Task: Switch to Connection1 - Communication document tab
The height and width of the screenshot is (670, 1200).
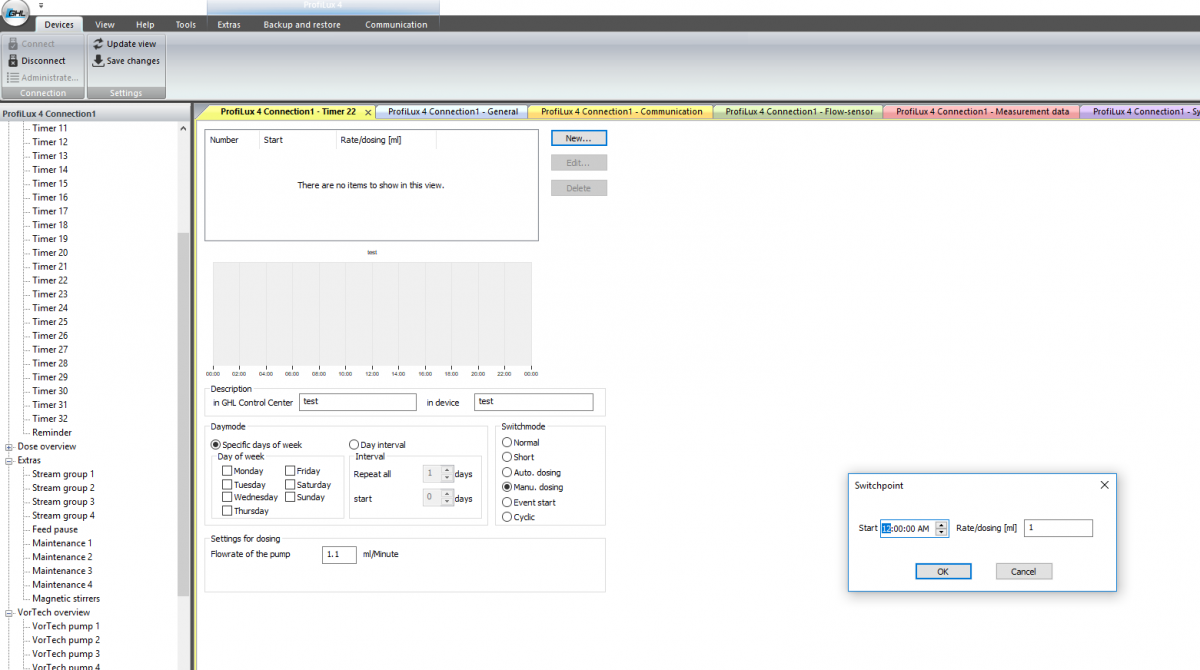Action: point(622,112)
